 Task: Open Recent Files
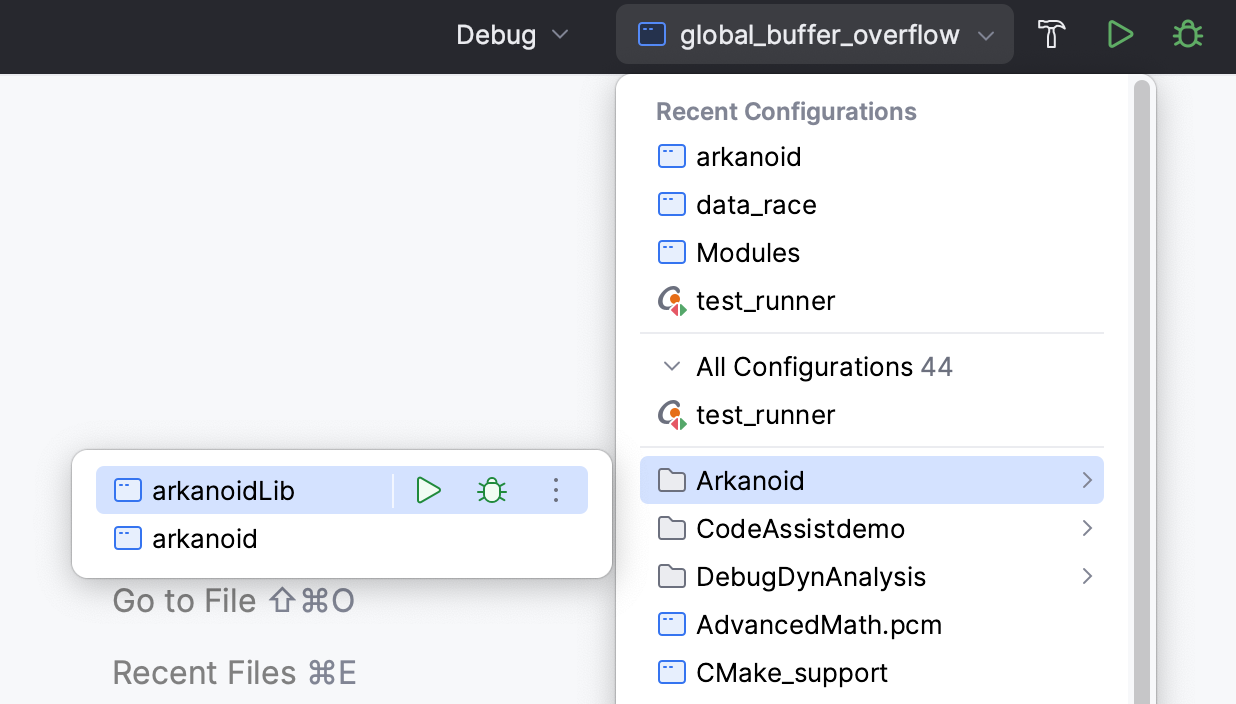coord(234,672)
